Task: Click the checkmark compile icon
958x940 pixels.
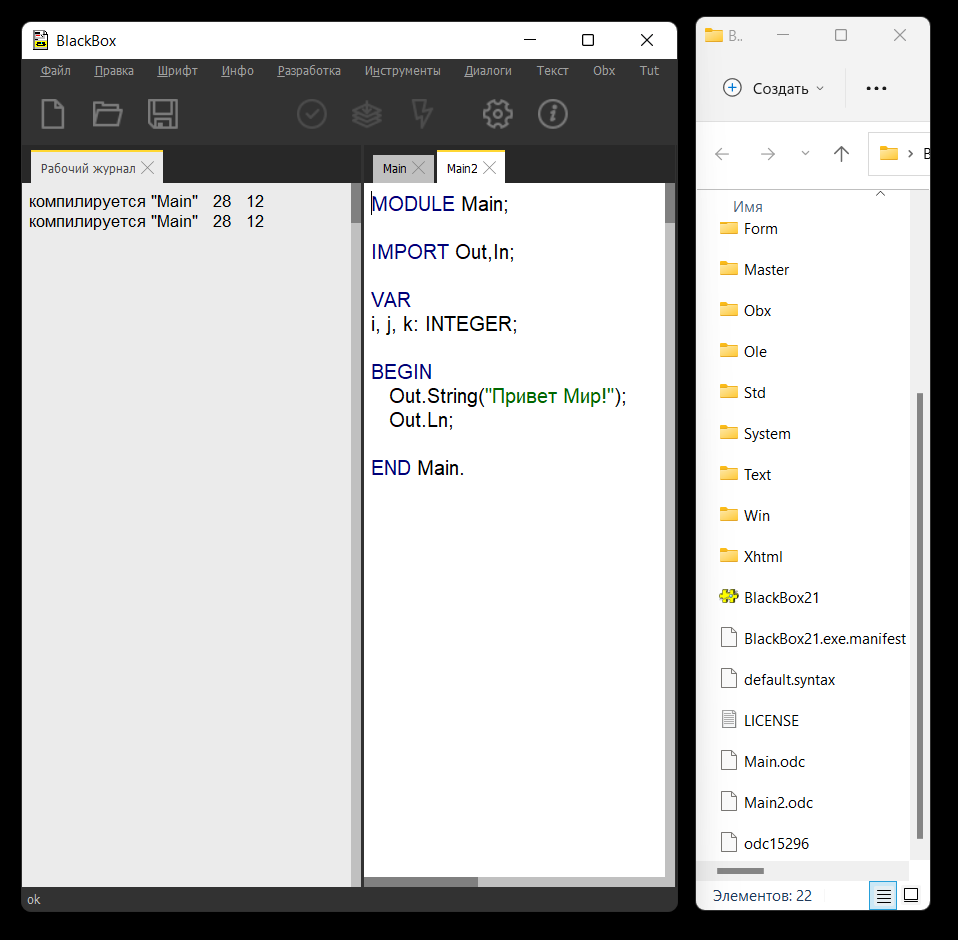Action: 312,114
